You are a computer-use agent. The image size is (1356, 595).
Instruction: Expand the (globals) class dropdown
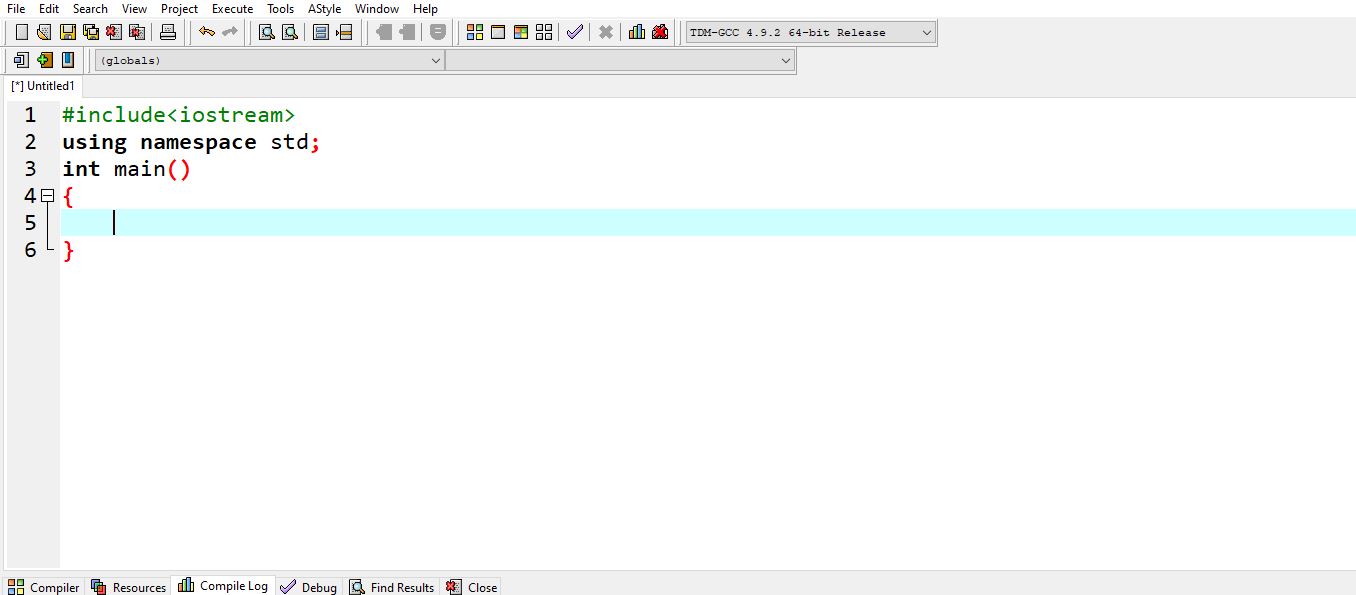point(269,60)
